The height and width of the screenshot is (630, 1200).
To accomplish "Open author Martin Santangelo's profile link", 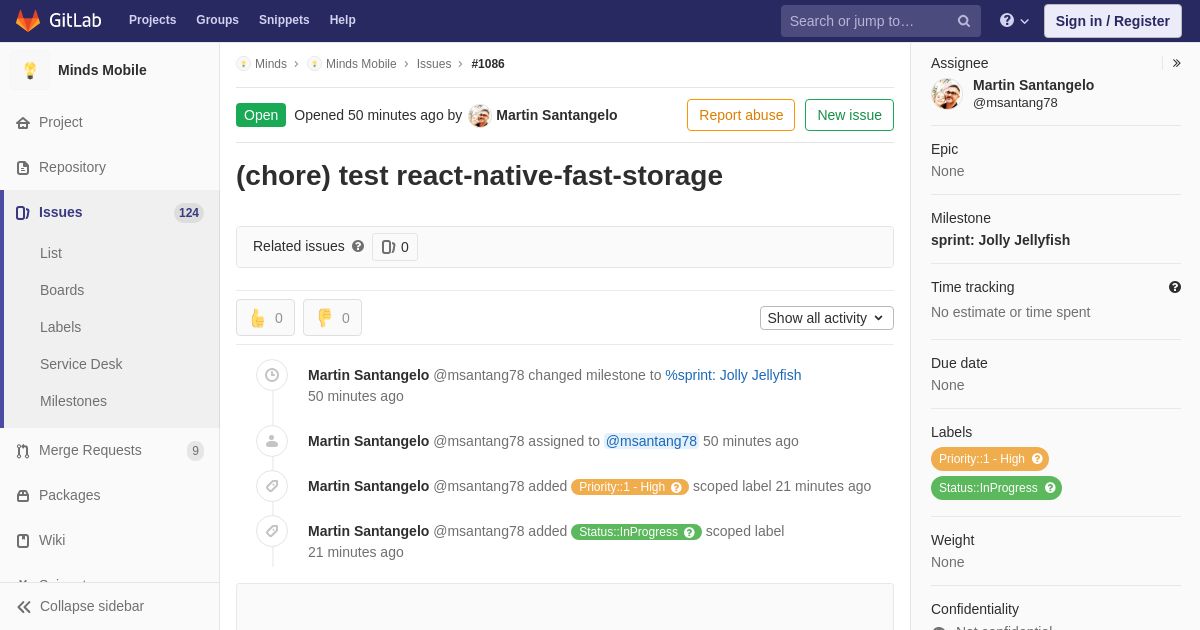I will (556, 115).
